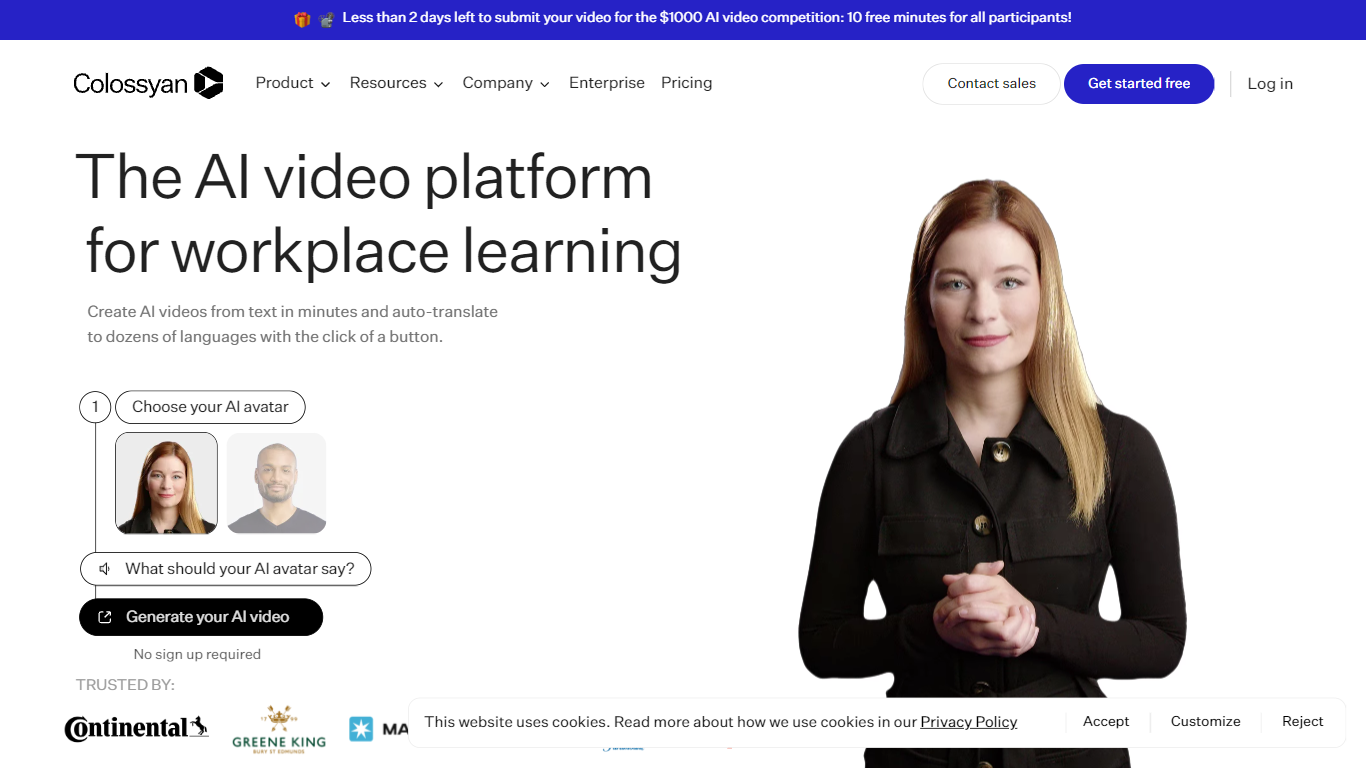Click the speaker icon beside avatar prompt
The width and height of the screenshot is (1366, 768).
click(104, 569)
